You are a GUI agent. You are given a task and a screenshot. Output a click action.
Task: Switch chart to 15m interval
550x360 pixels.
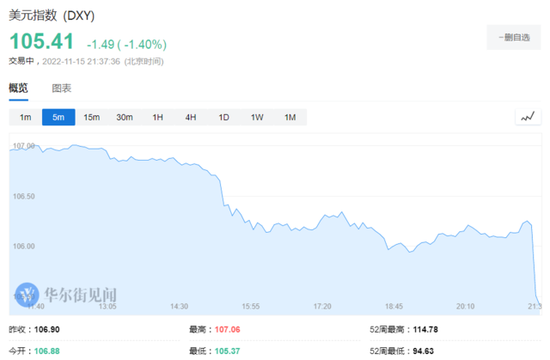[x=92, y=117]
